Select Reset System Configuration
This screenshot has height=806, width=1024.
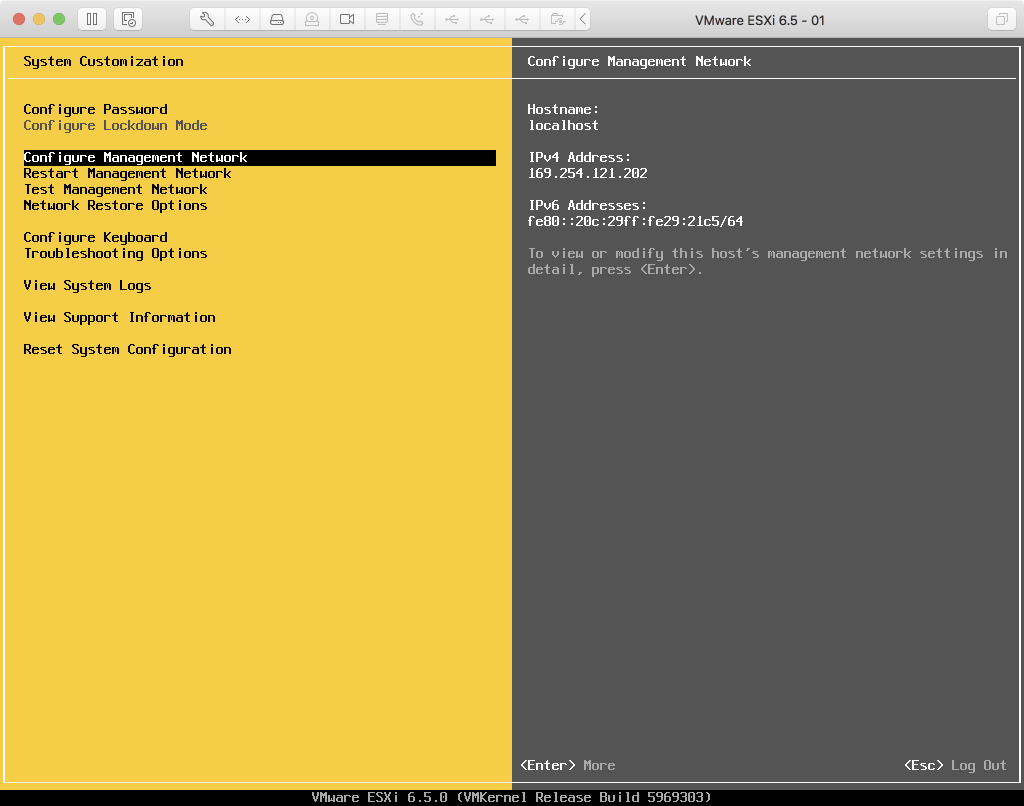click(127, 349)
